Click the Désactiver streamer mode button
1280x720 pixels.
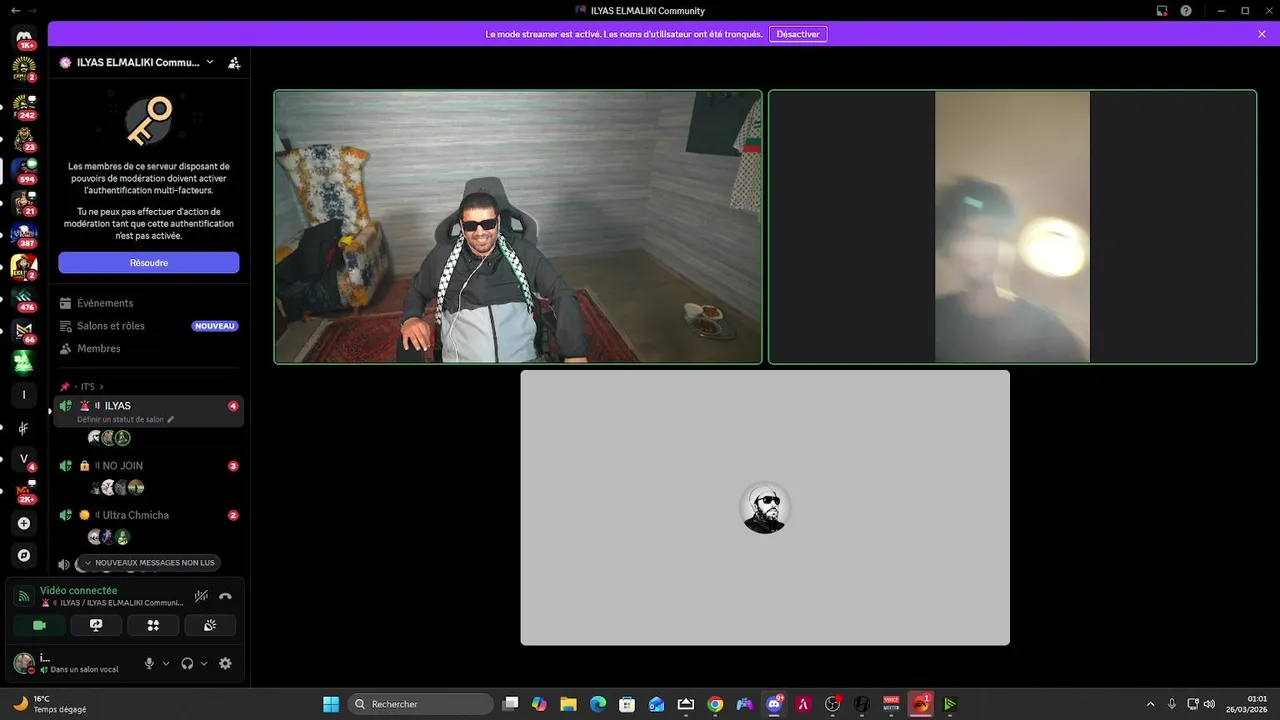tap(798, 34)
